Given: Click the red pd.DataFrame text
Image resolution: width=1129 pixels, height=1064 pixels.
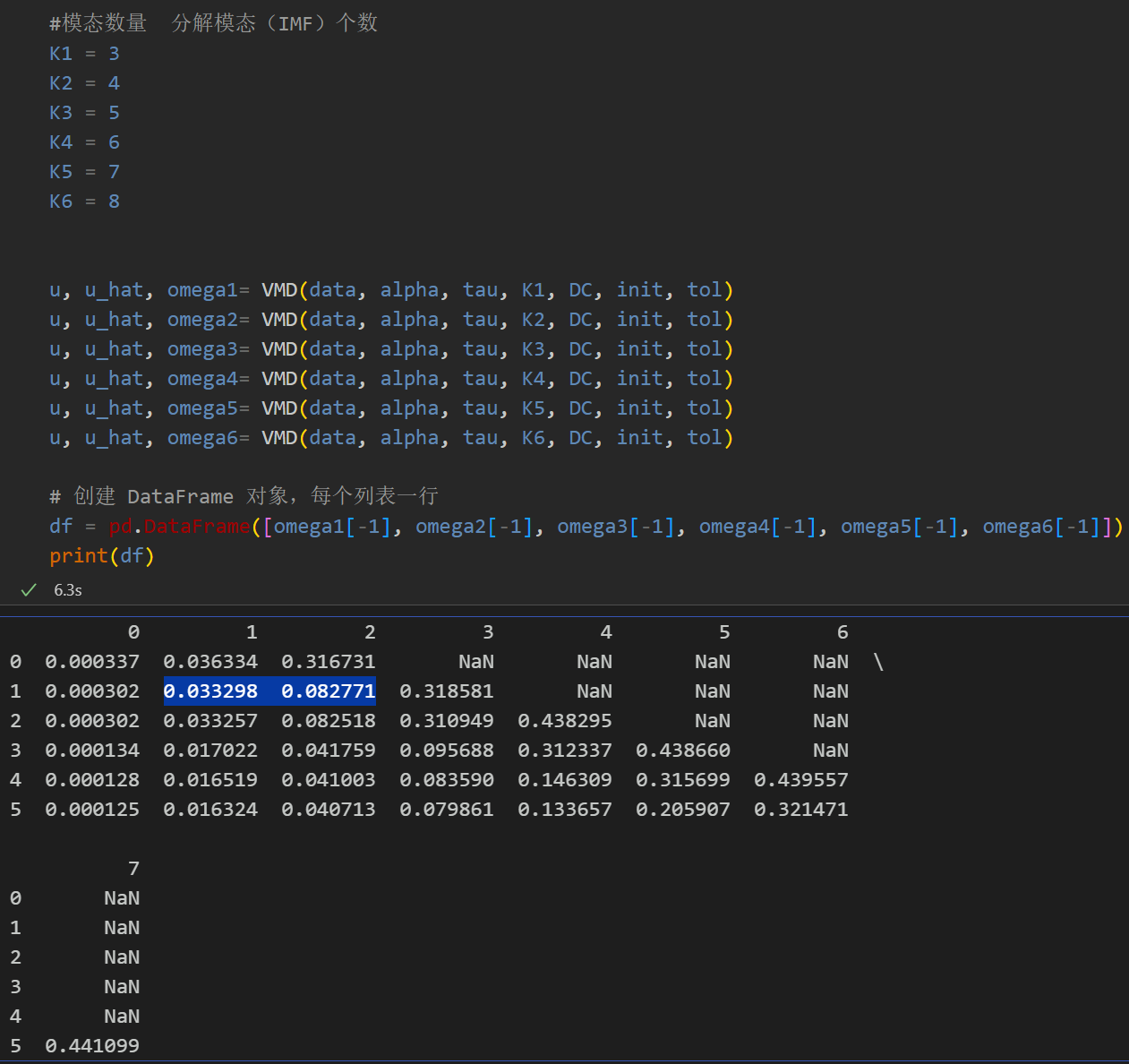Looking at the screenshot, I should point(179,527).
